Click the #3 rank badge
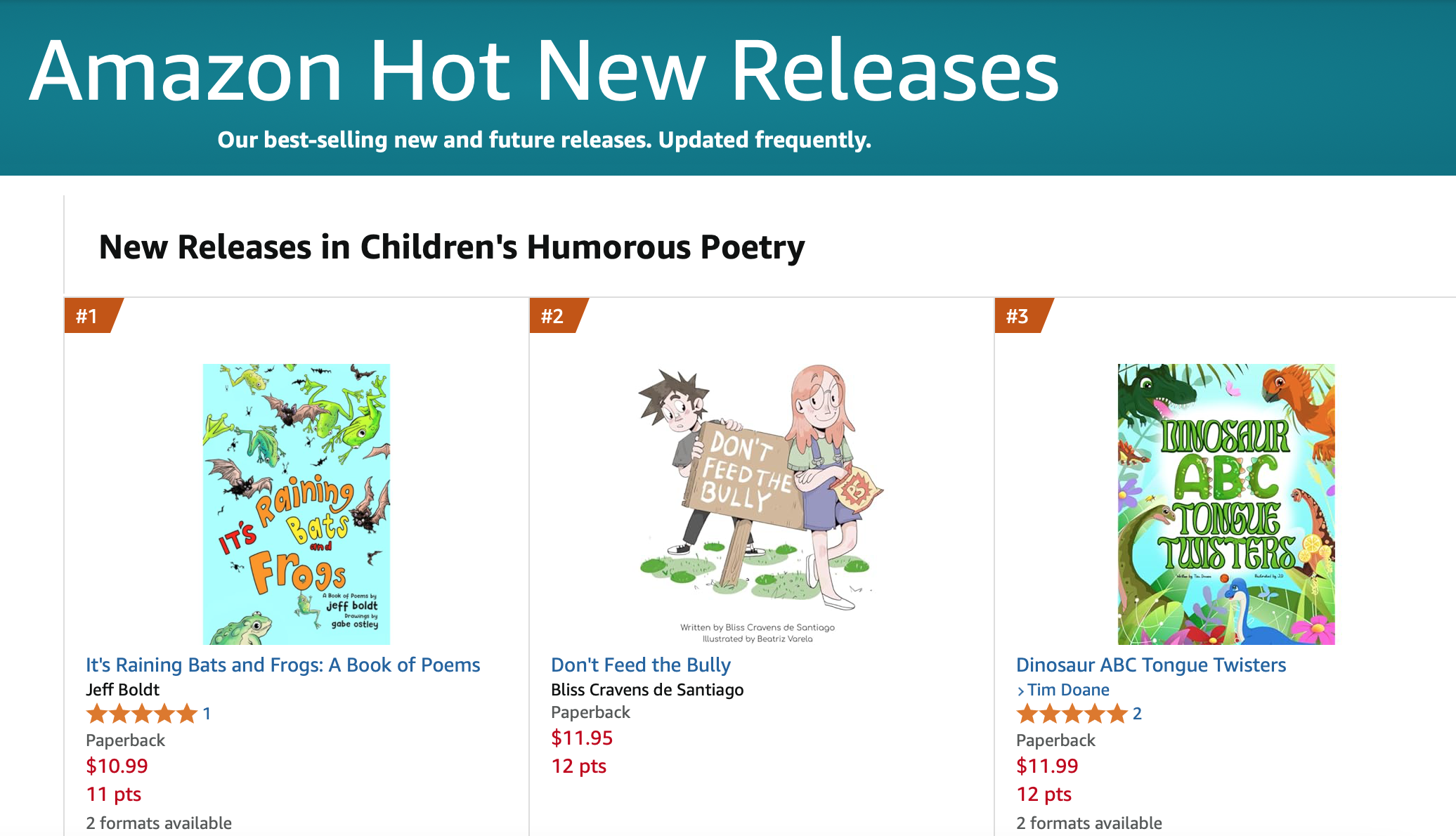 click(x=1019, y=318)
